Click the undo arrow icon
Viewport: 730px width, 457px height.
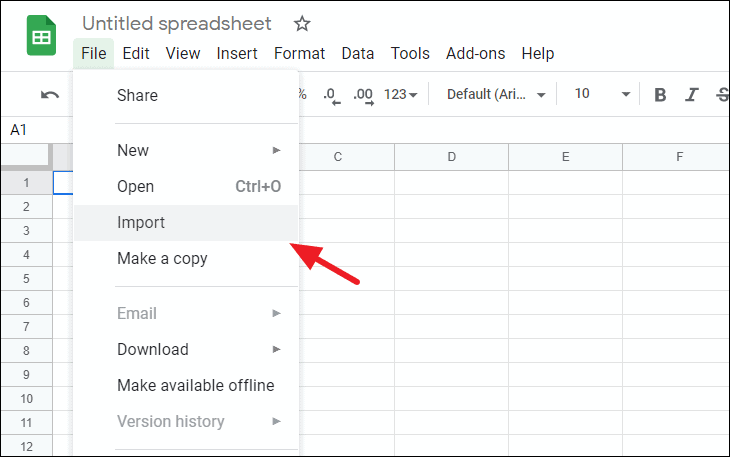[x=49, y=95]
